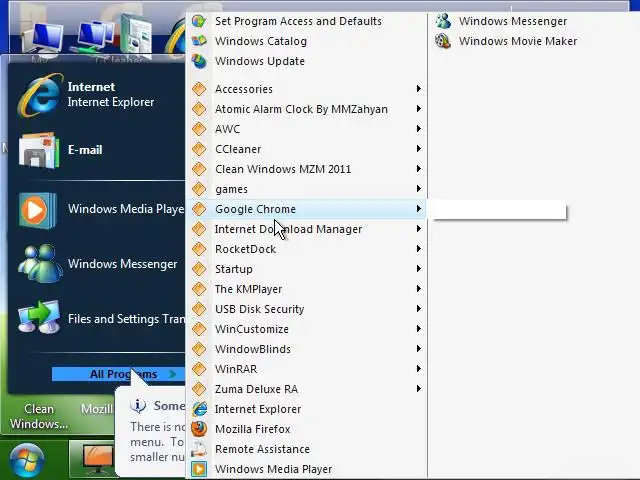Select the Internet Download Manager label

[x=288, y=229]
